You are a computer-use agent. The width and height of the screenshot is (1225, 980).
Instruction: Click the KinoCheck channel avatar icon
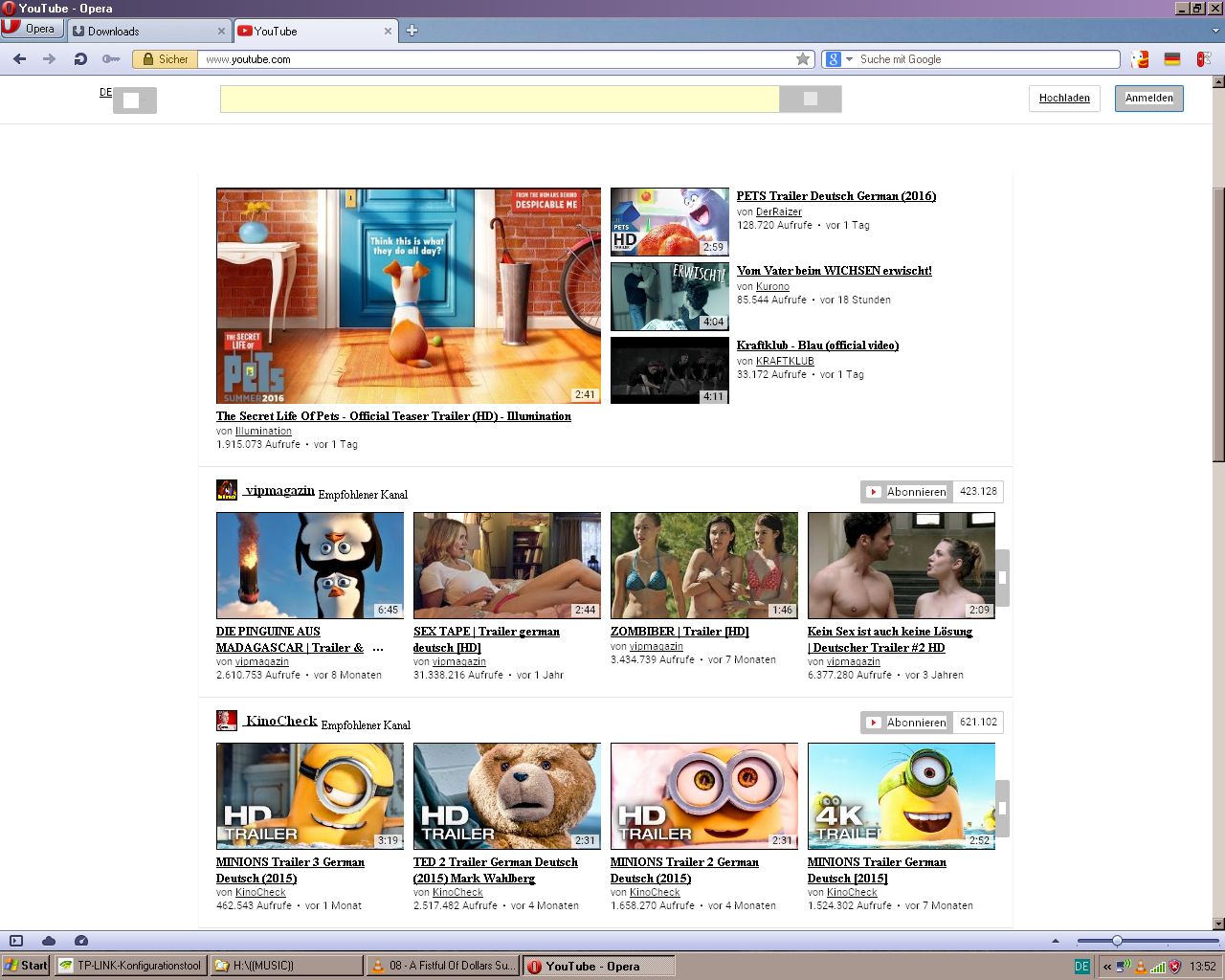(227, 721)
